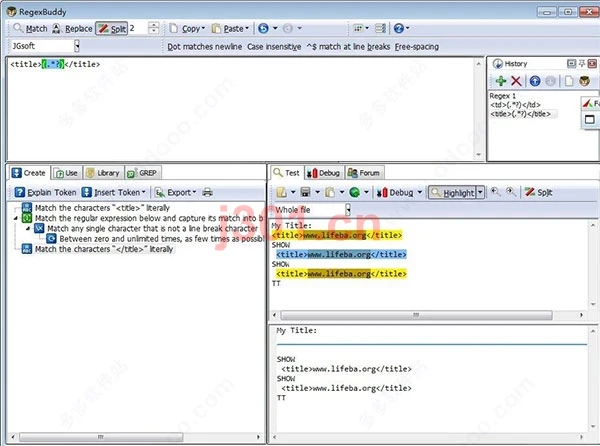Screen dimensions: 600x446
Task: Click the gray down arrow in History panel
Action: click(551, 81)
